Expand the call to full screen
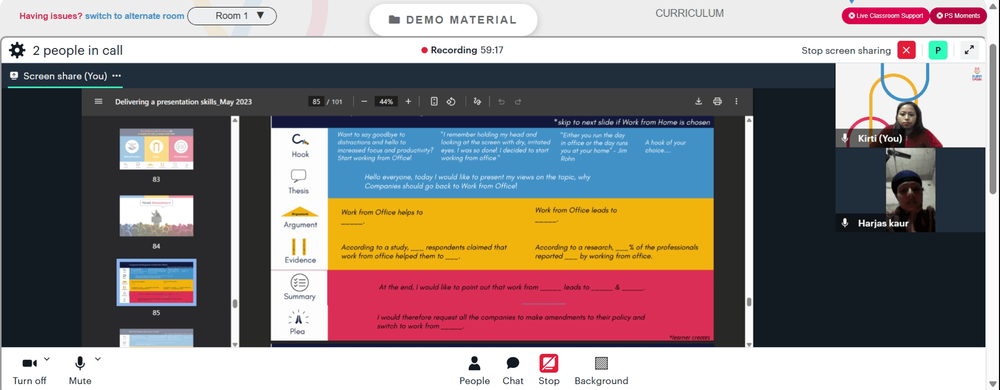This screenshot has height=390, width=1000. pos(969,50)
